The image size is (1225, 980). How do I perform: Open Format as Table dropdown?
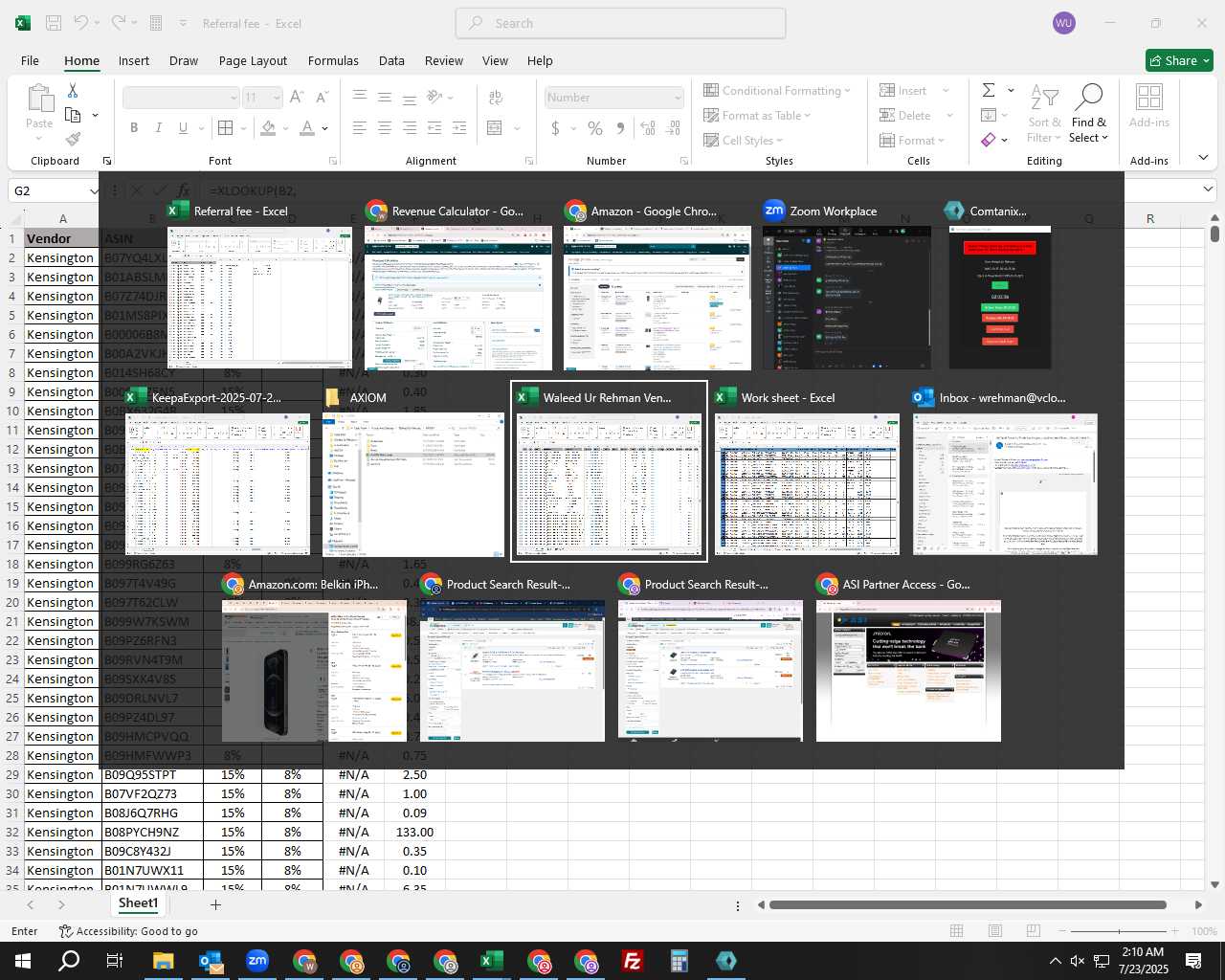point(757,115)
